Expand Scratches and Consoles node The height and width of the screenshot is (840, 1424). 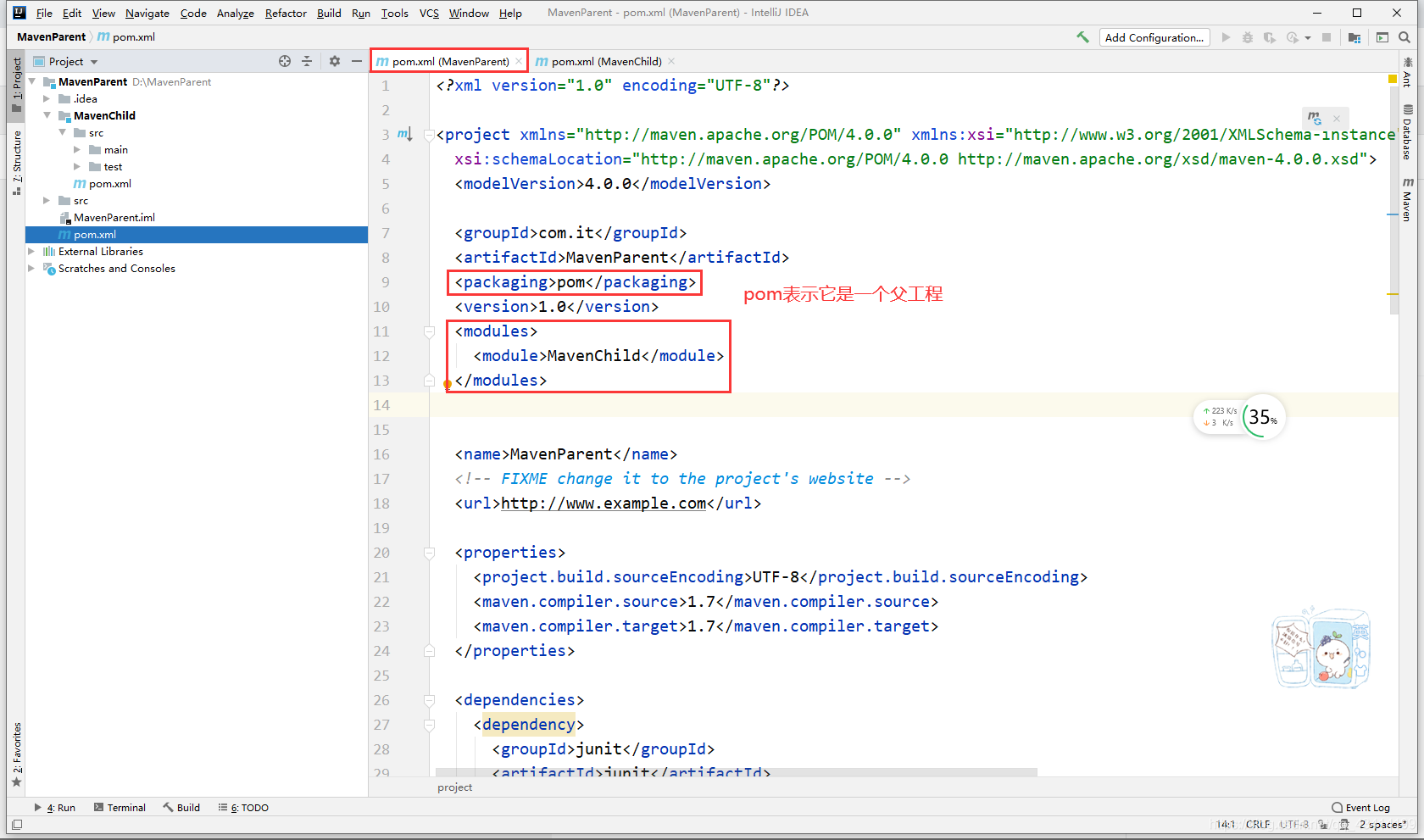(32, 269)
